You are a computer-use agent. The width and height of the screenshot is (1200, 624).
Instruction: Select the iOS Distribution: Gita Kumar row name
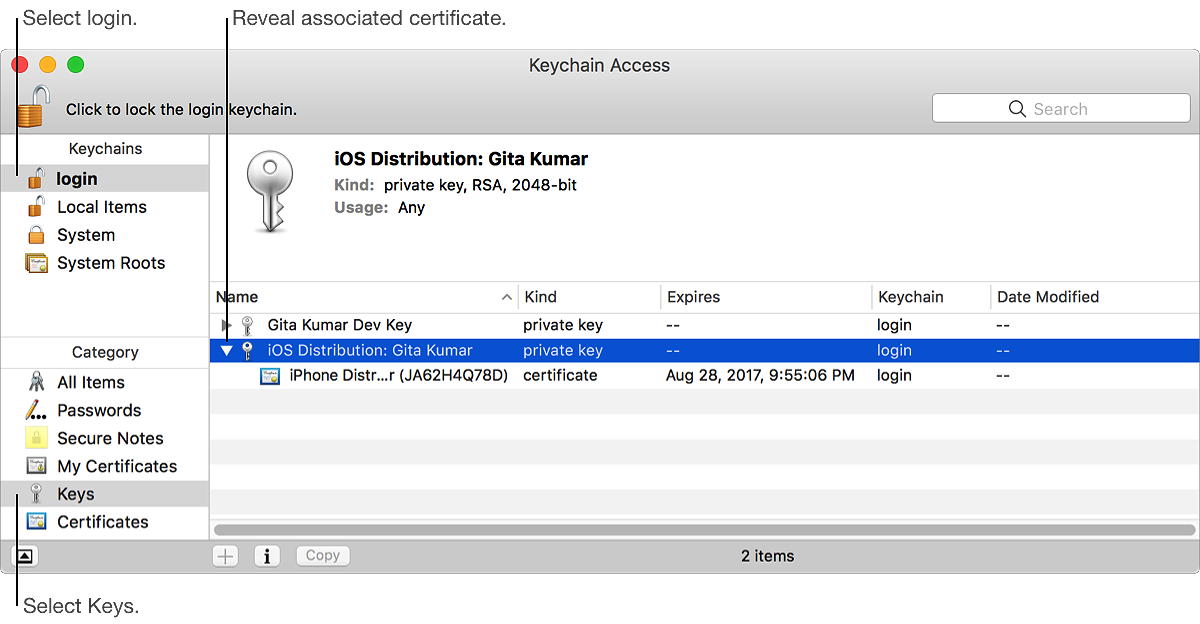(370, 350)
